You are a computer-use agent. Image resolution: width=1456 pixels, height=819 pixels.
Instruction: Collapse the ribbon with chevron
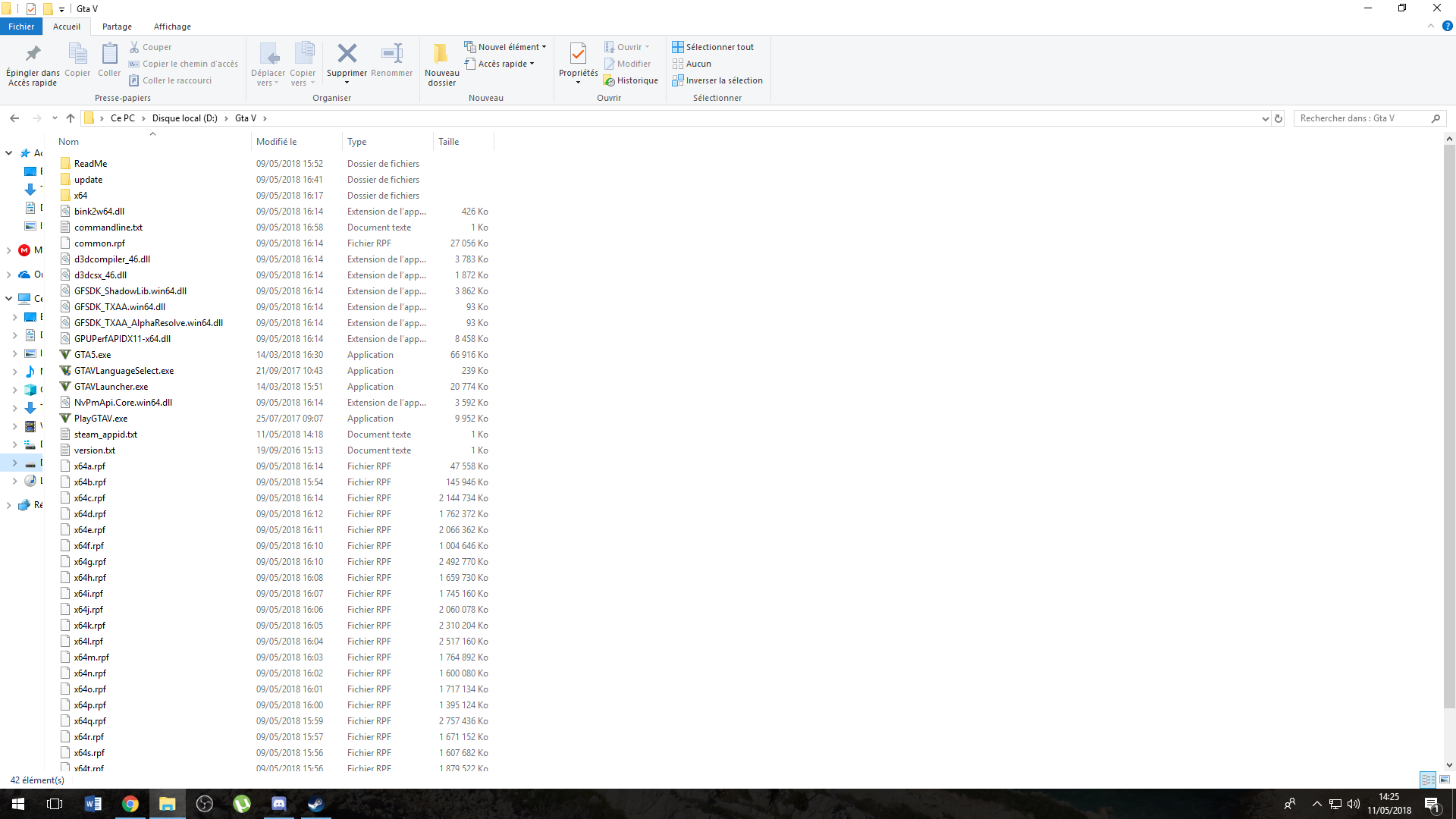click(x=1431, y=27)
